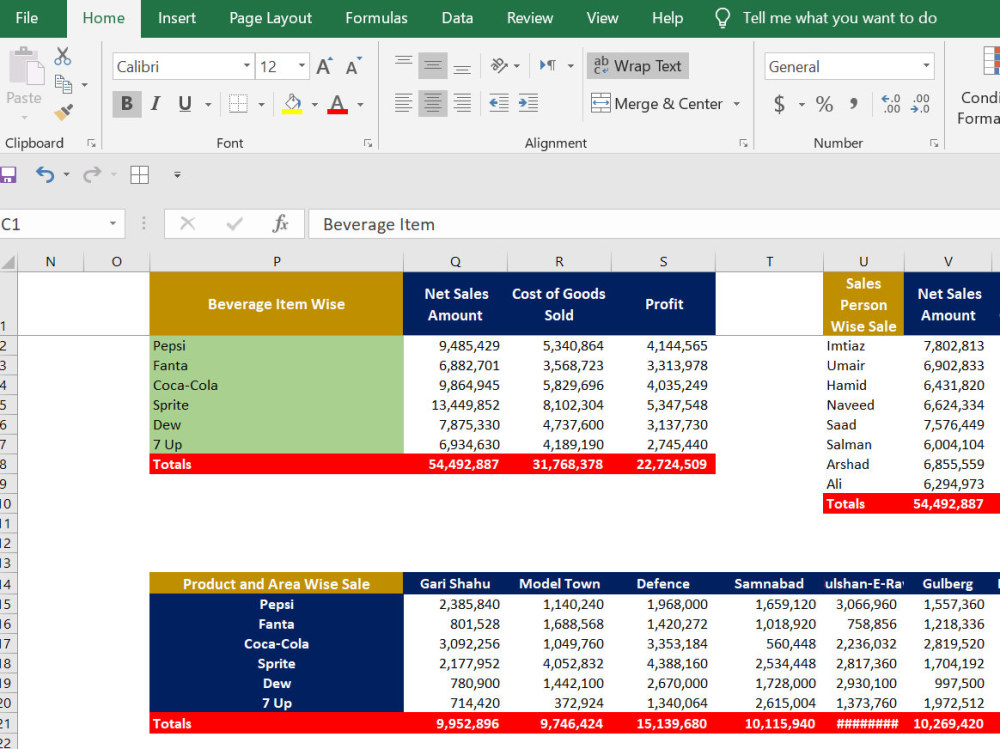Select the Cut scissors icon
The width and height of the screenshot is (1000, 749).
(x=63, y=57)
